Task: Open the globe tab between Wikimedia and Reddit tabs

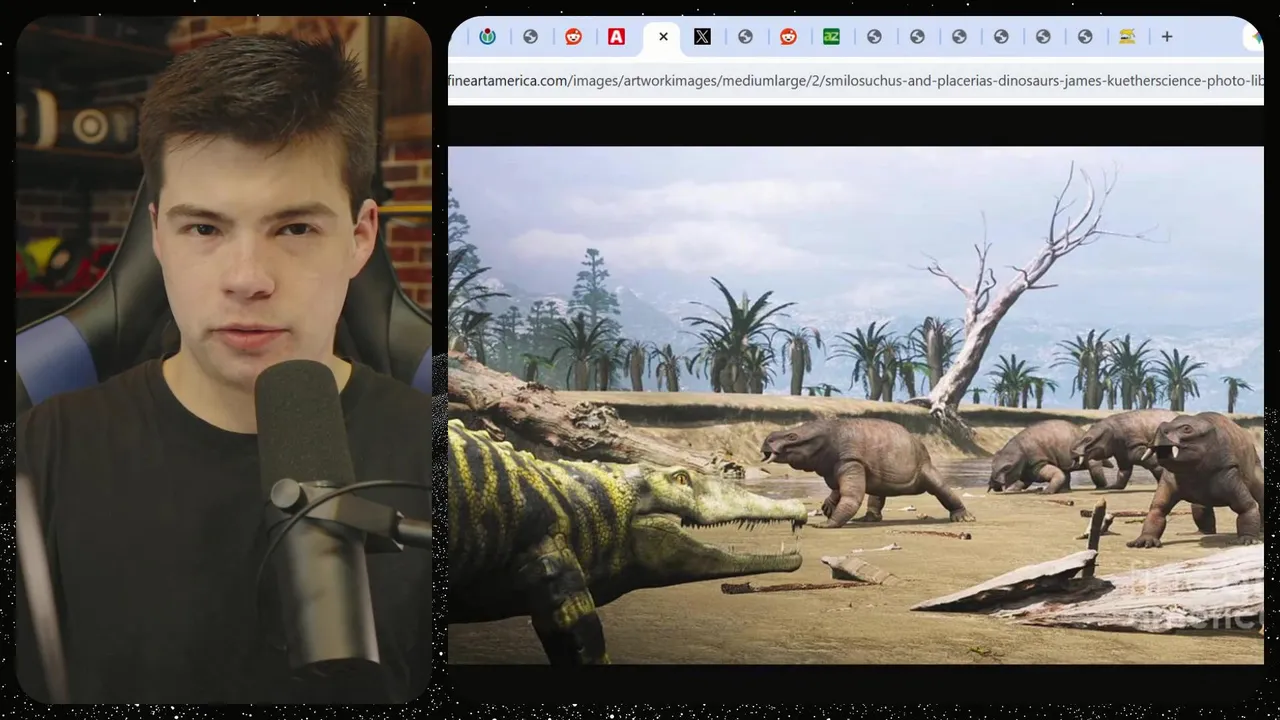Action: [x=531, y=37]
